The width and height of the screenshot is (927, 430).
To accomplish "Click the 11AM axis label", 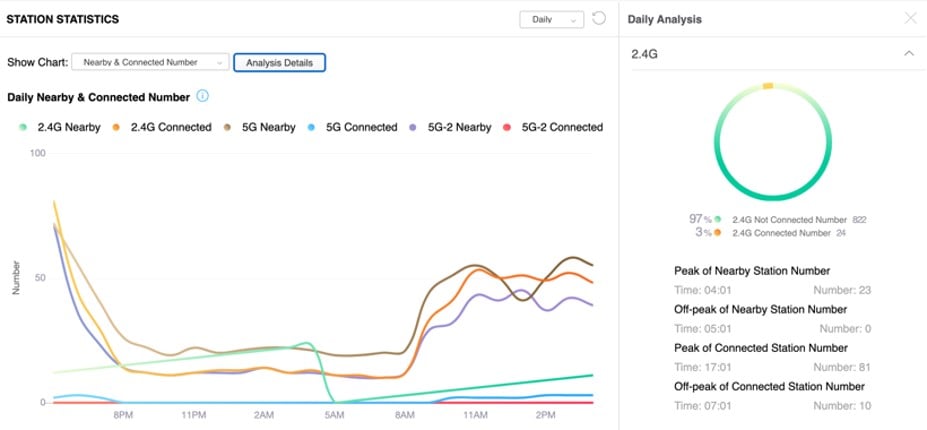I will click(475, 415).
